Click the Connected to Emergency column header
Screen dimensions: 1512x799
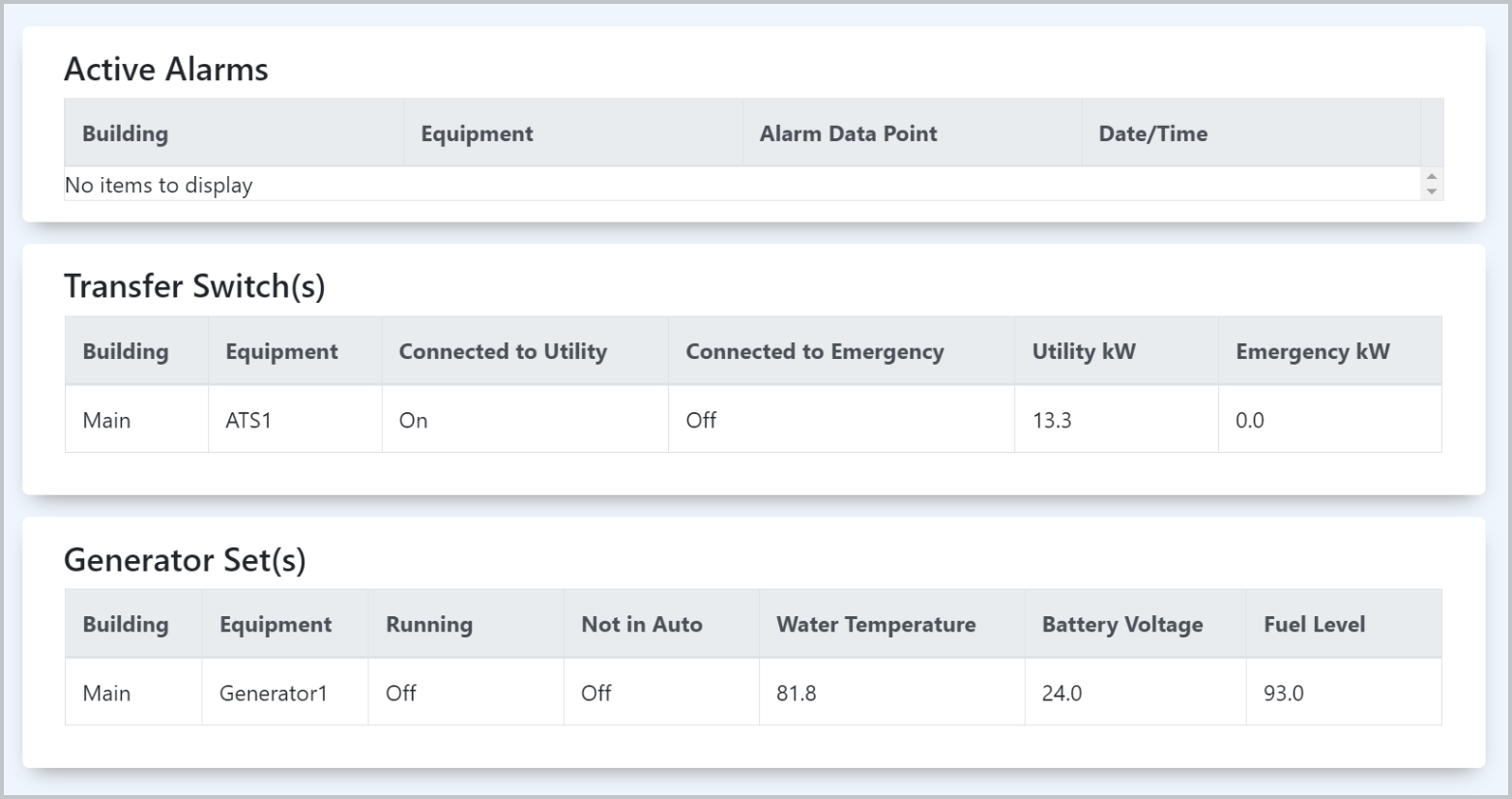(x=814, y=351)
